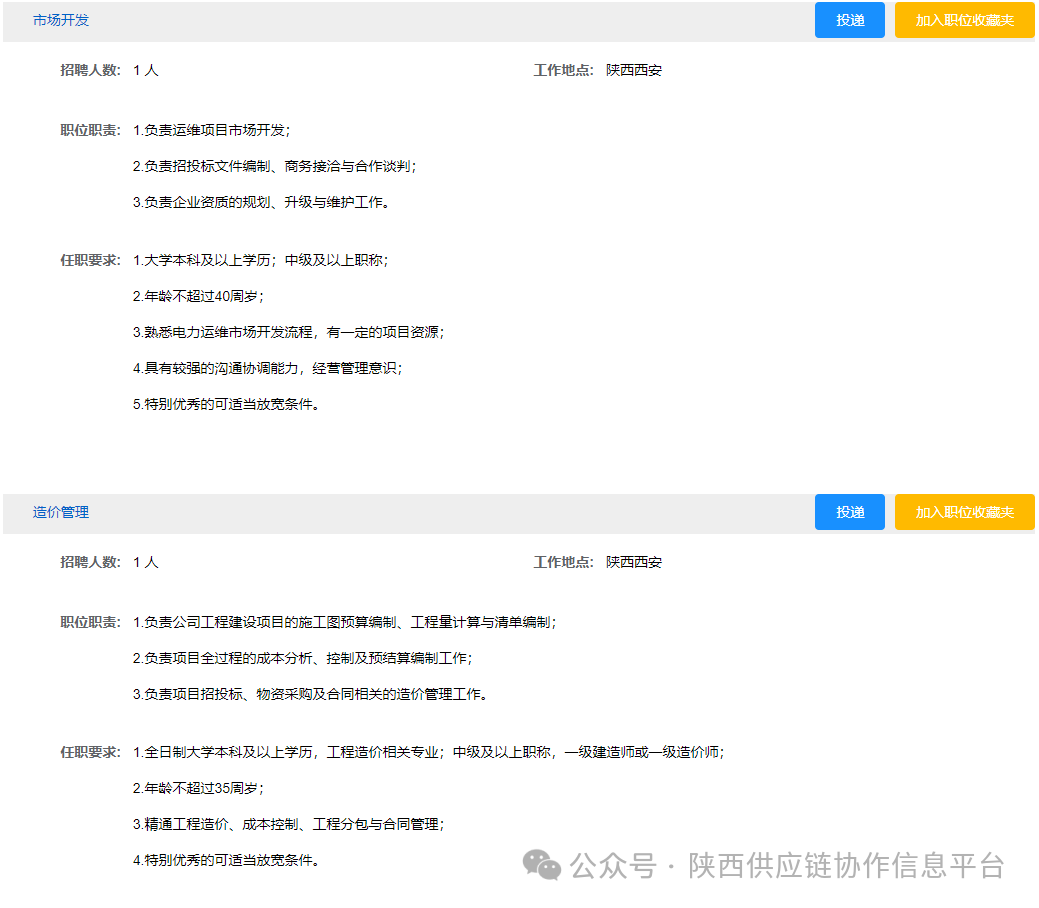The width and height of the screenshot is (1039, 908).
Task: Click the 负责运维项目市场开发 duty line
Action: point(211,130)
